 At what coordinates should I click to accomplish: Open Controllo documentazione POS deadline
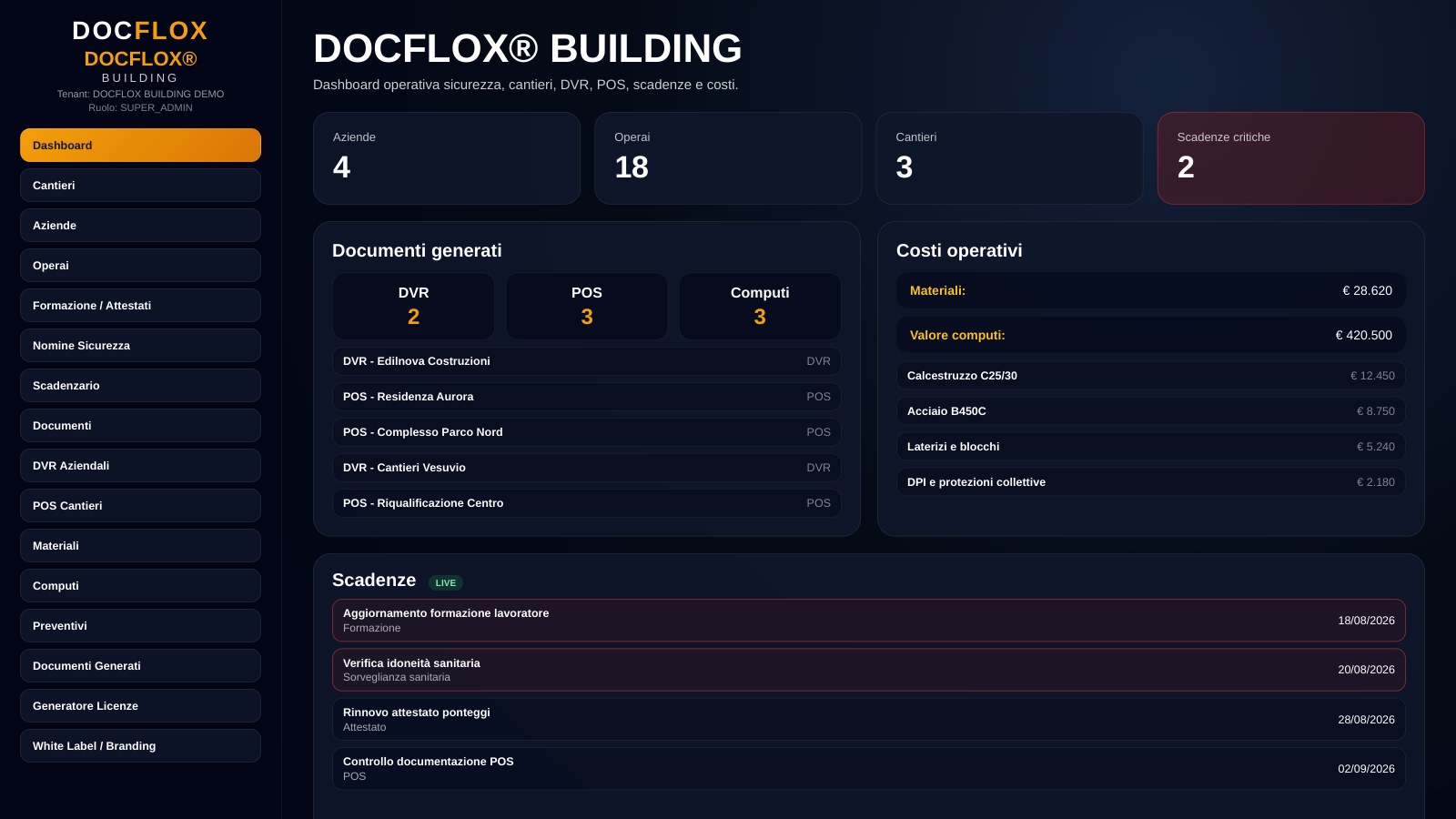869,769
